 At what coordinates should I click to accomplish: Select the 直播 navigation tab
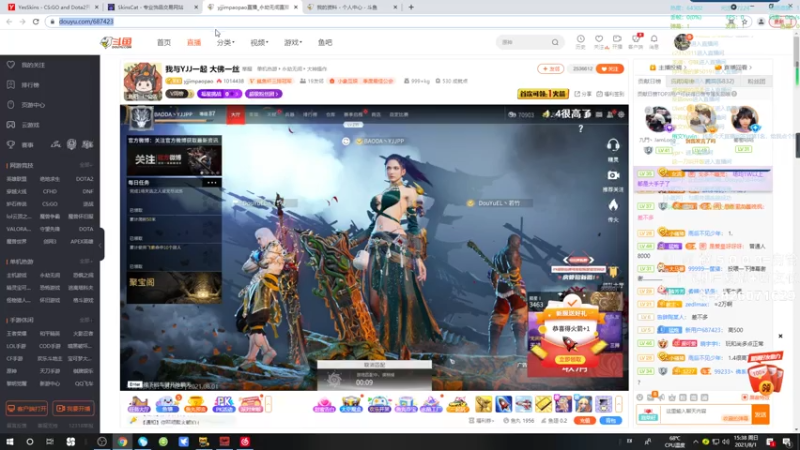coord(194,42)
